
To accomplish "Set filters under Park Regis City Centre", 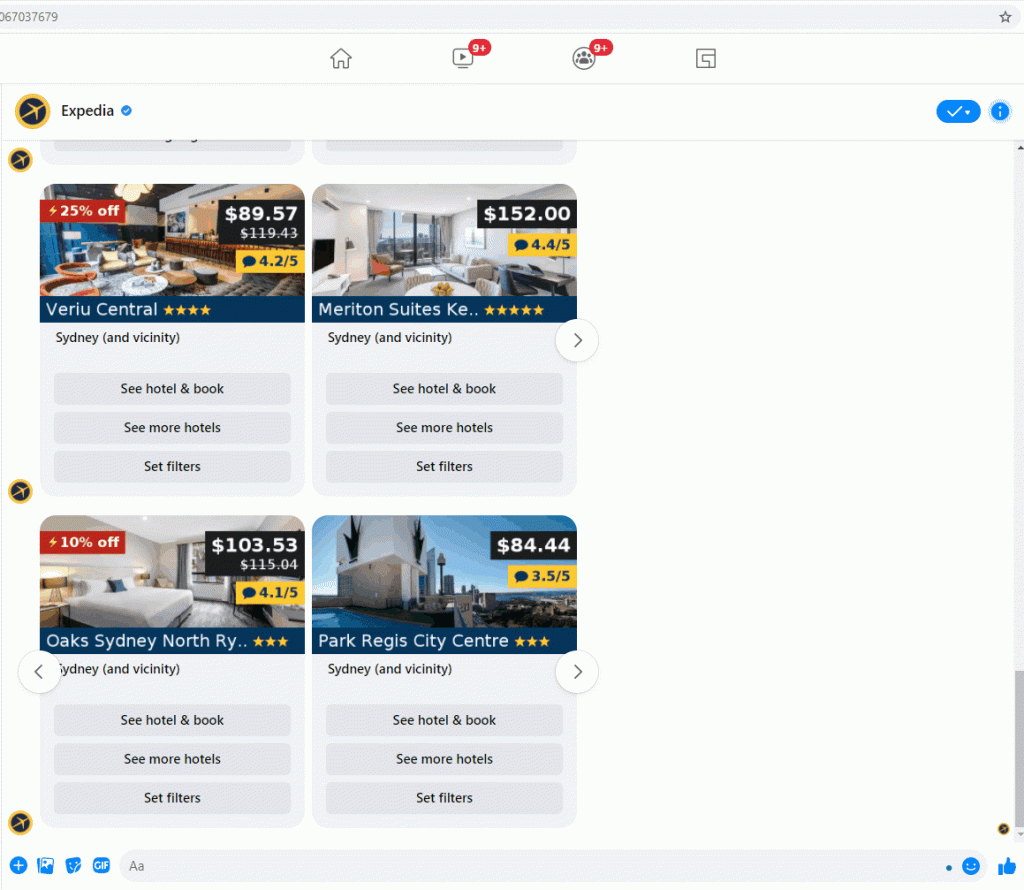I will pos(444,798).
